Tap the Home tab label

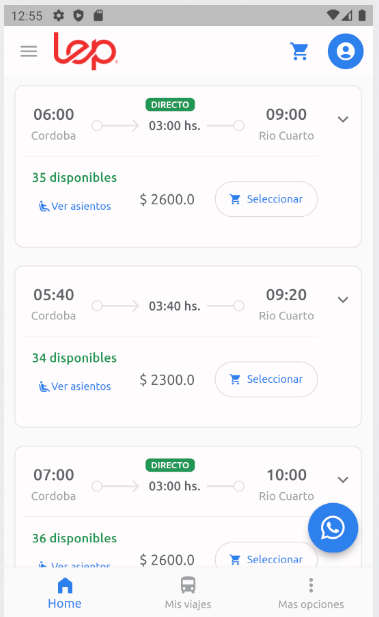(x=65, y=604)
